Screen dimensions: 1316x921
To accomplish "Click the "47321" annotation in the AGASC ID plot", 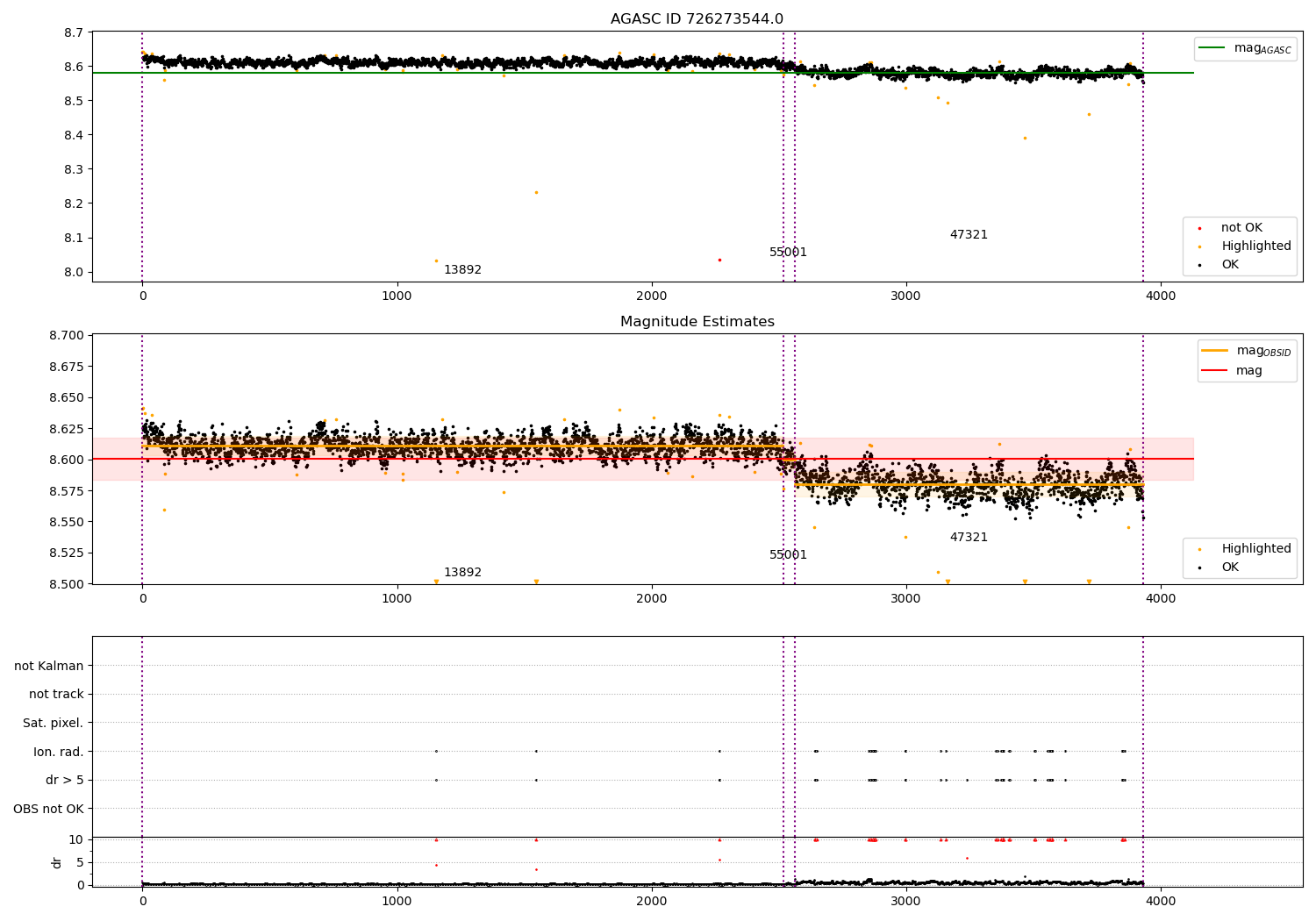I will coord(969,235).
